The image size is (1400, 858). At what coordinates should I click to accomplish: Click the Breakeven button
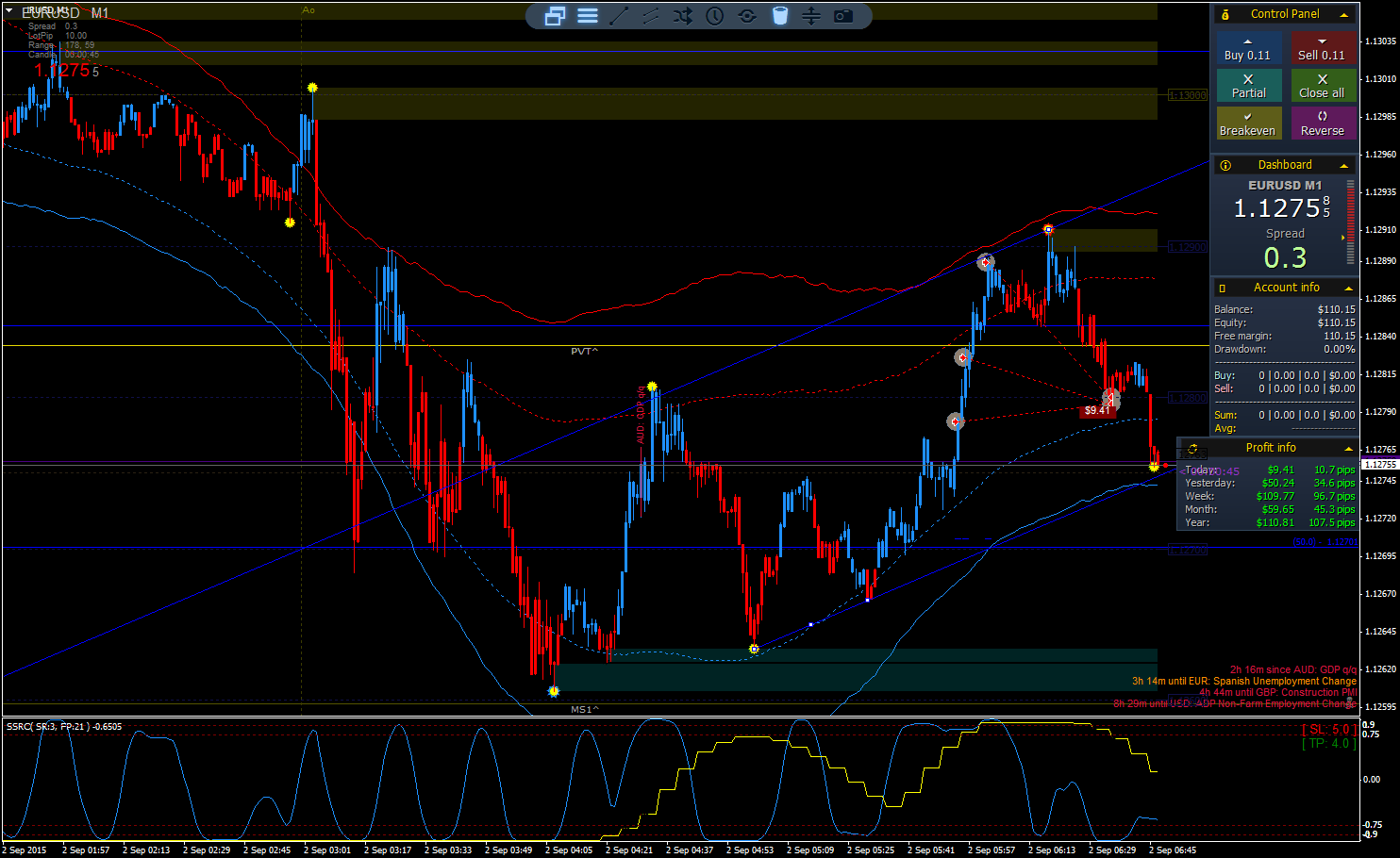(x=1248, y=124)
